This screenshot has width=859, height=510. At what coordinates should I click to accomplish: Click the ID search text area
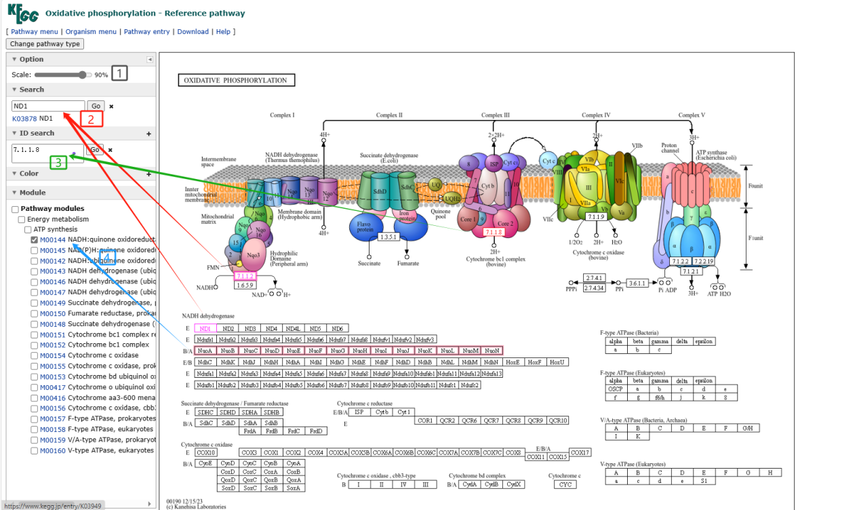click(48, 154)
